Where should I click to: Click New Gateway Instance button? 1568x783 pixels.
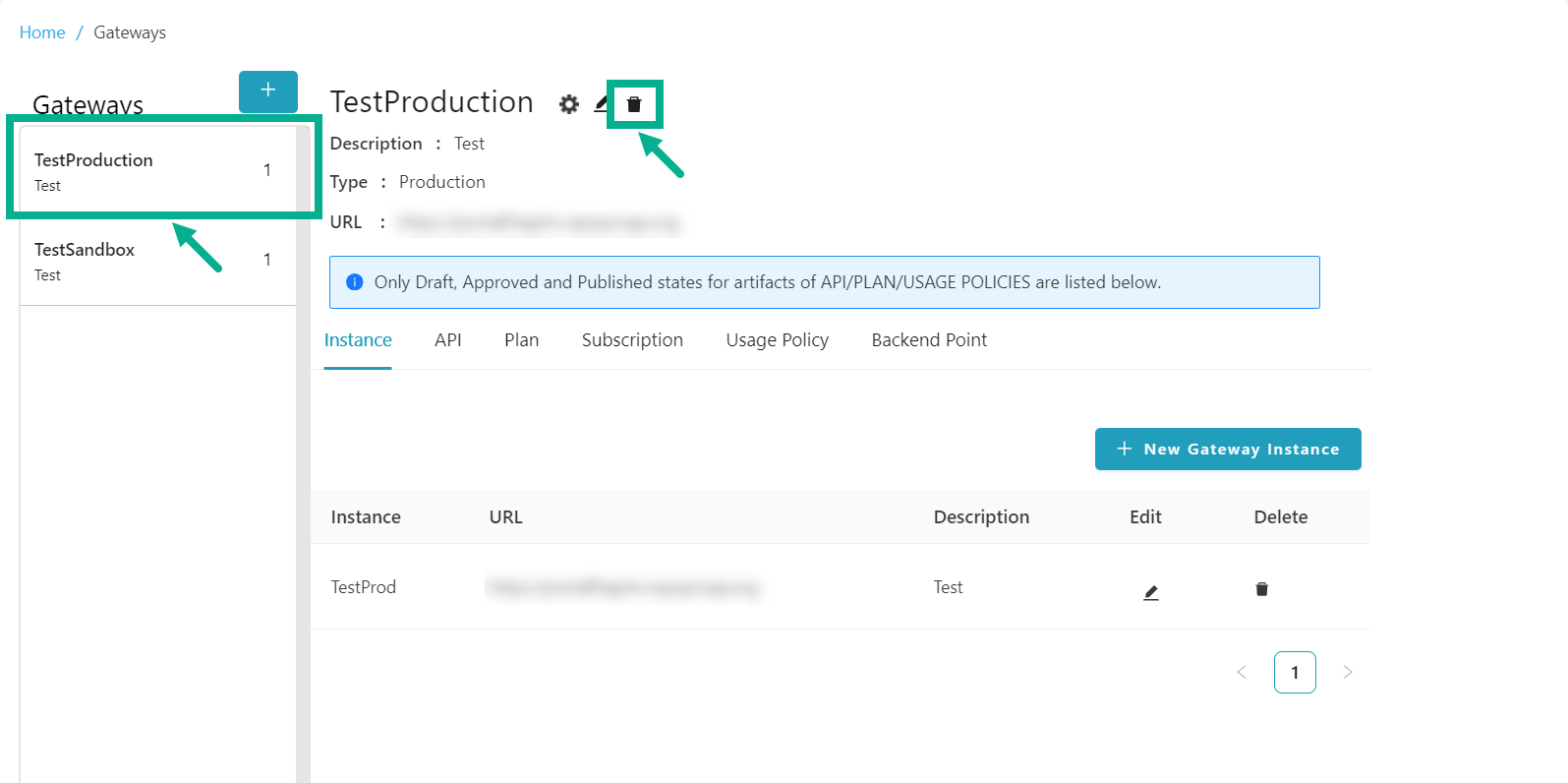(1228, 450)
